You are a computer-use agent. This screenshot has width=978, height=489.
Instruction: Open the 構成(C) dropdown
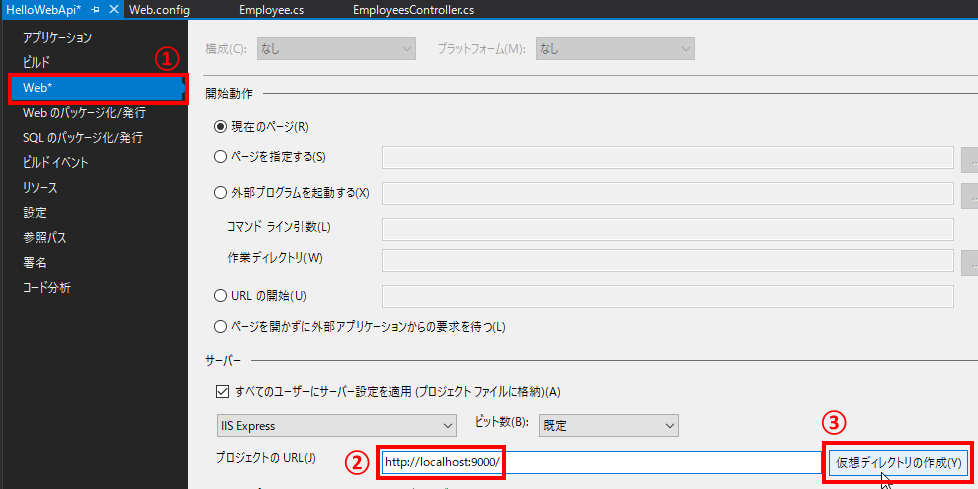pos(336,49)
